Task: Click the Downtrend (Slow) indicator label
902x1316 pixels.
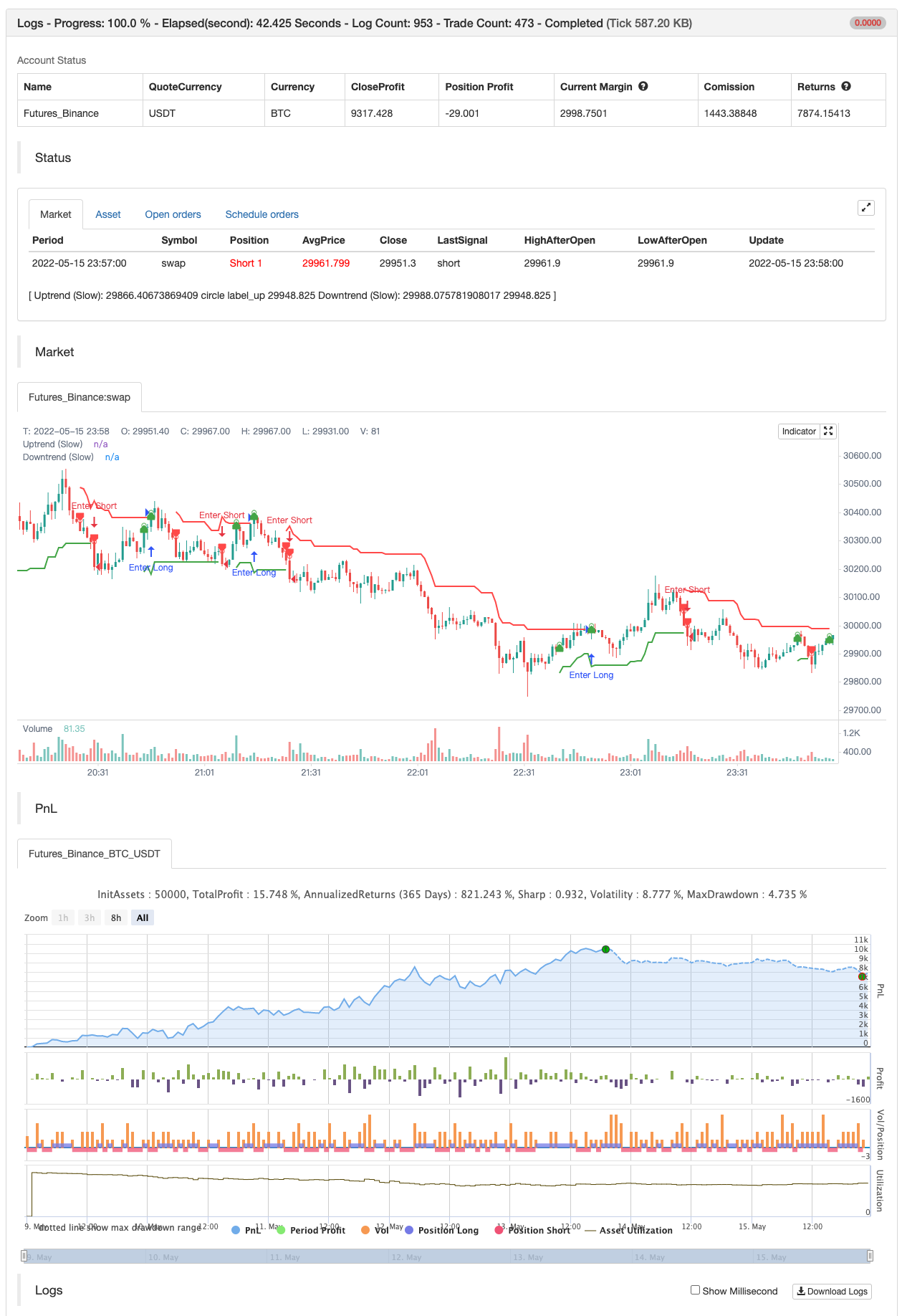Action: coord(58,457)
